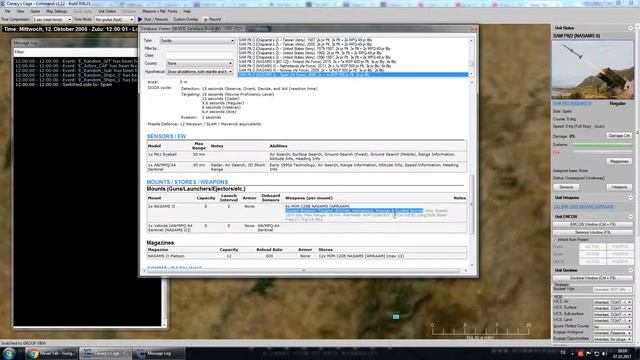
Task: Click the NASAMS unit photo thumbnail
Action: (x=593, y=70)
